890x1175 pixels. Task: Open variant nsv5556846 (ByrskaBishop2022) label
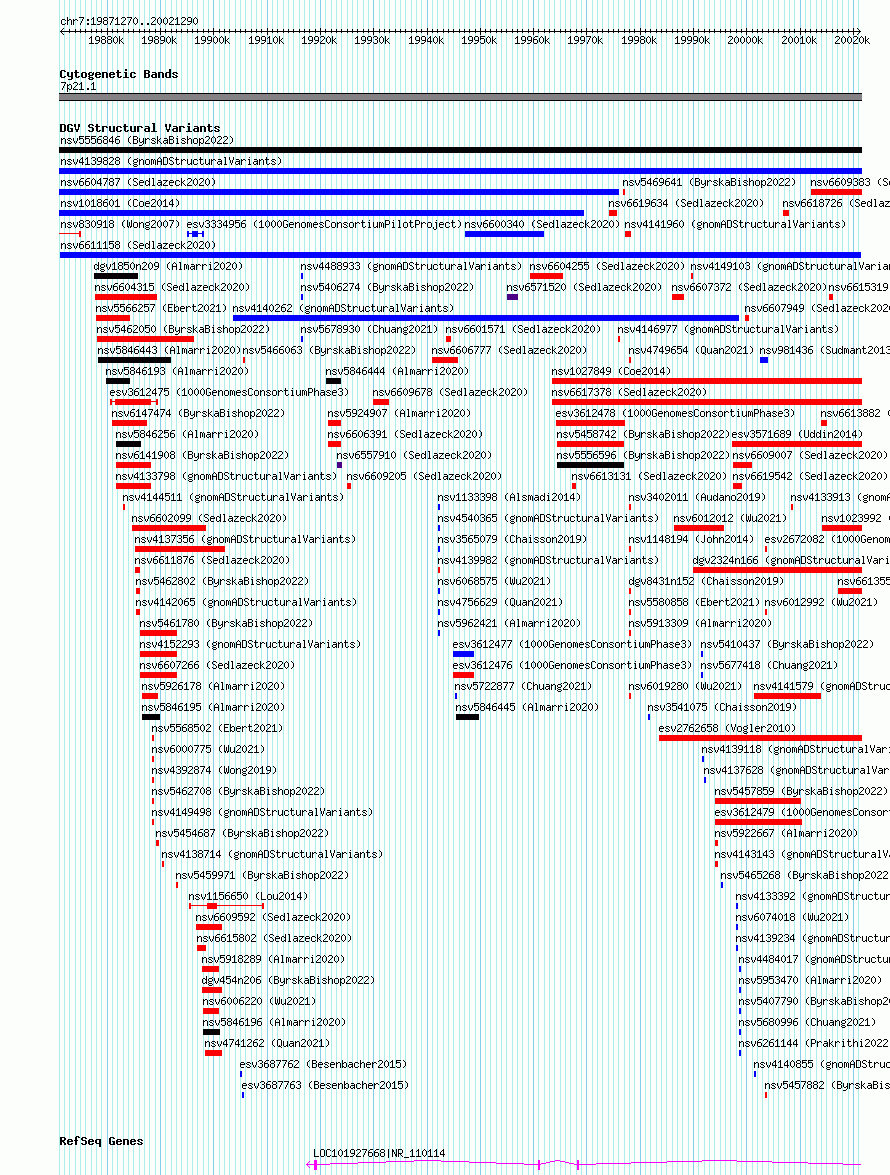(147, 140)
